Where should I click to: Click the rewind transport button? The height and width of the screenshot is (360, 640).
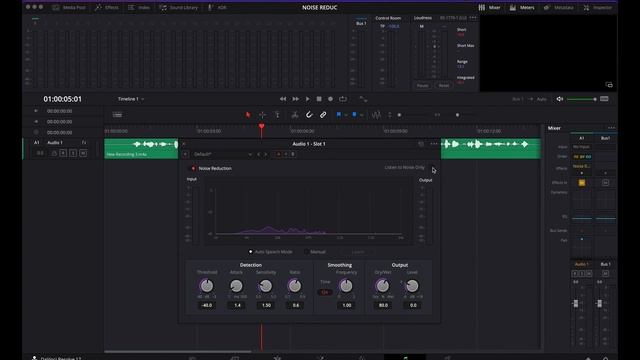coord(283,99)
